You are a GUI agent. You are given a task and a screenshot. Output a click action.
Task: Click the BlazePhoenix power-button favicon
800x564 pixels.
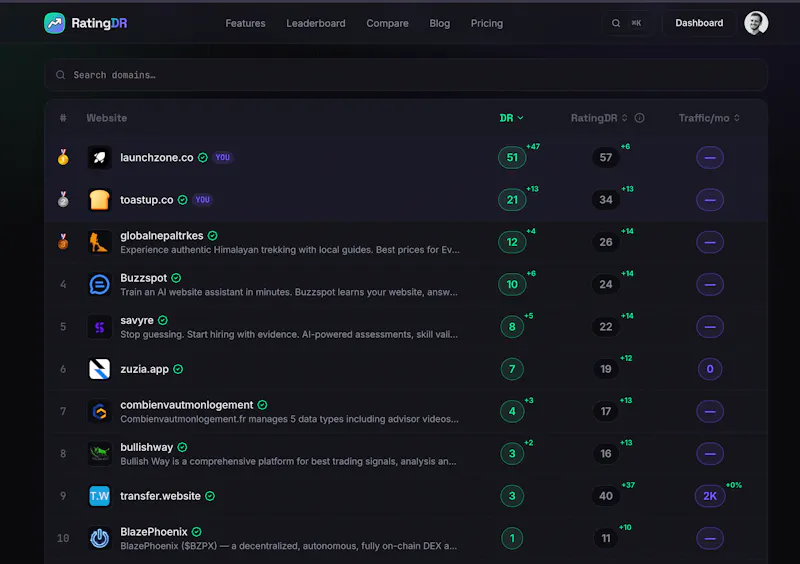(x=99, y=538)
